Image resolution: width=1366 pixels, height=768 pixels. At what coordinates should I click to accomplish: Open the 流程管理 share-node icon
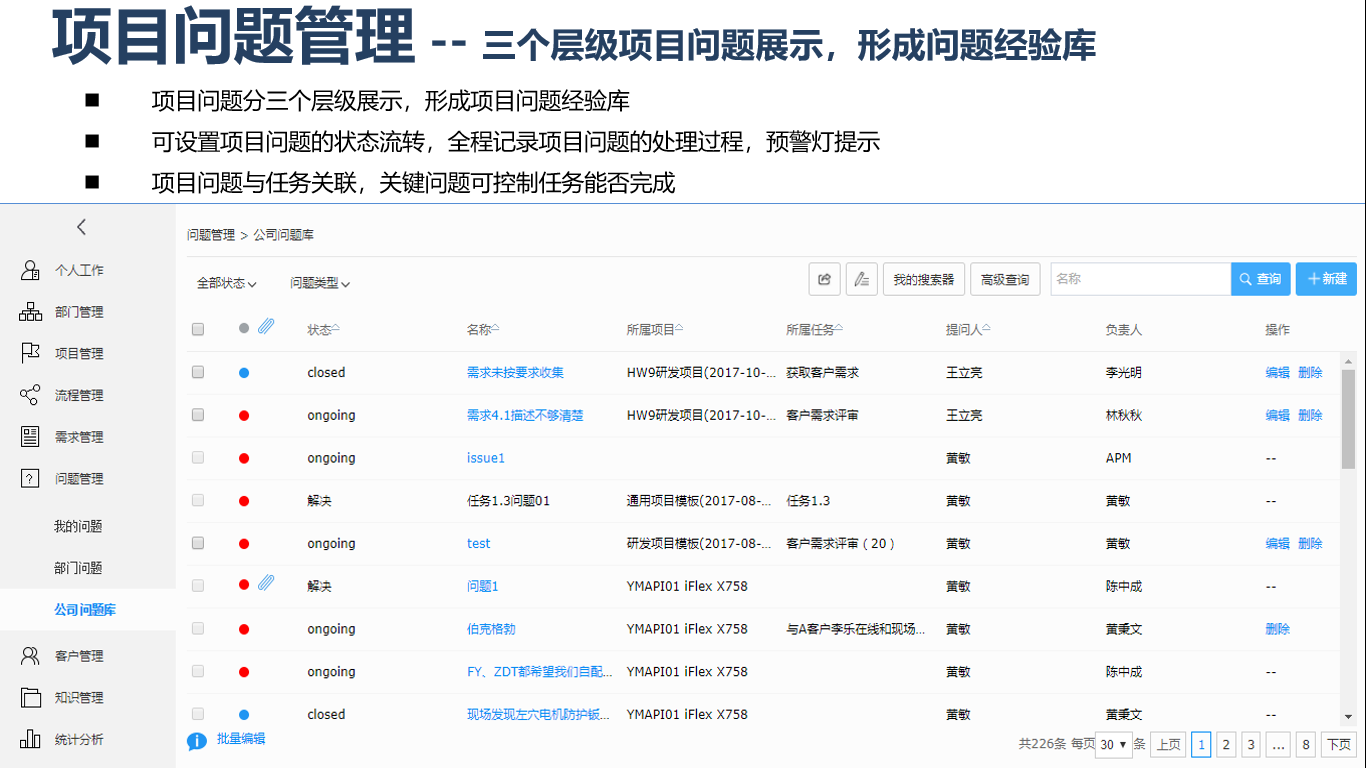[30, 395]
